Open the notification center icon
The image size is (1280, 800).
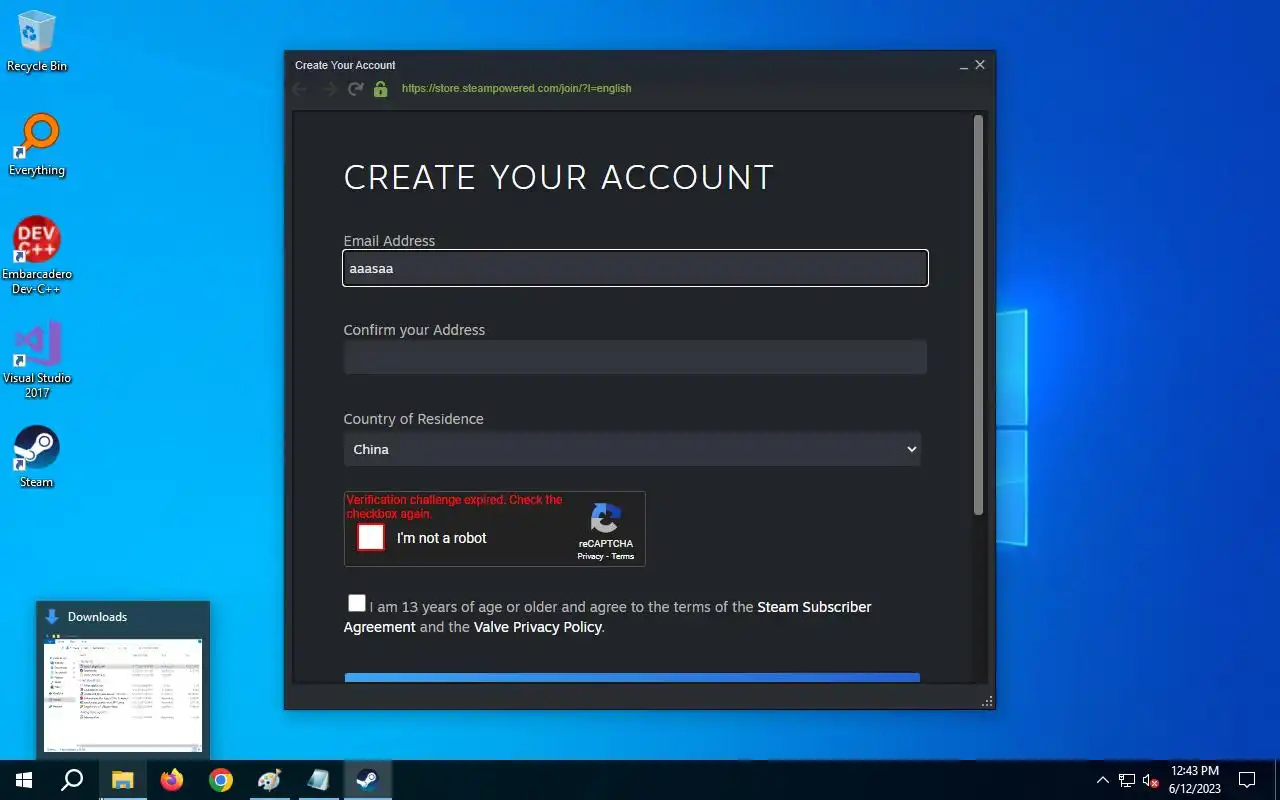coord(1247,780)
